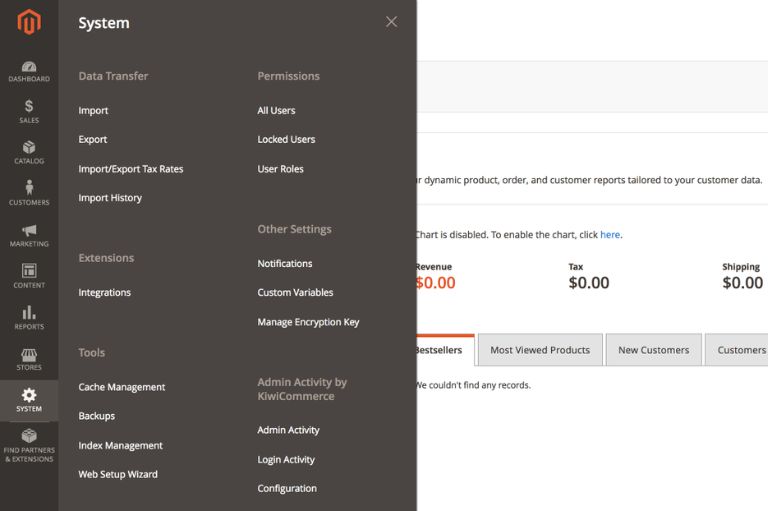Open the Dashboard sidebar icon

click(29, 67)
